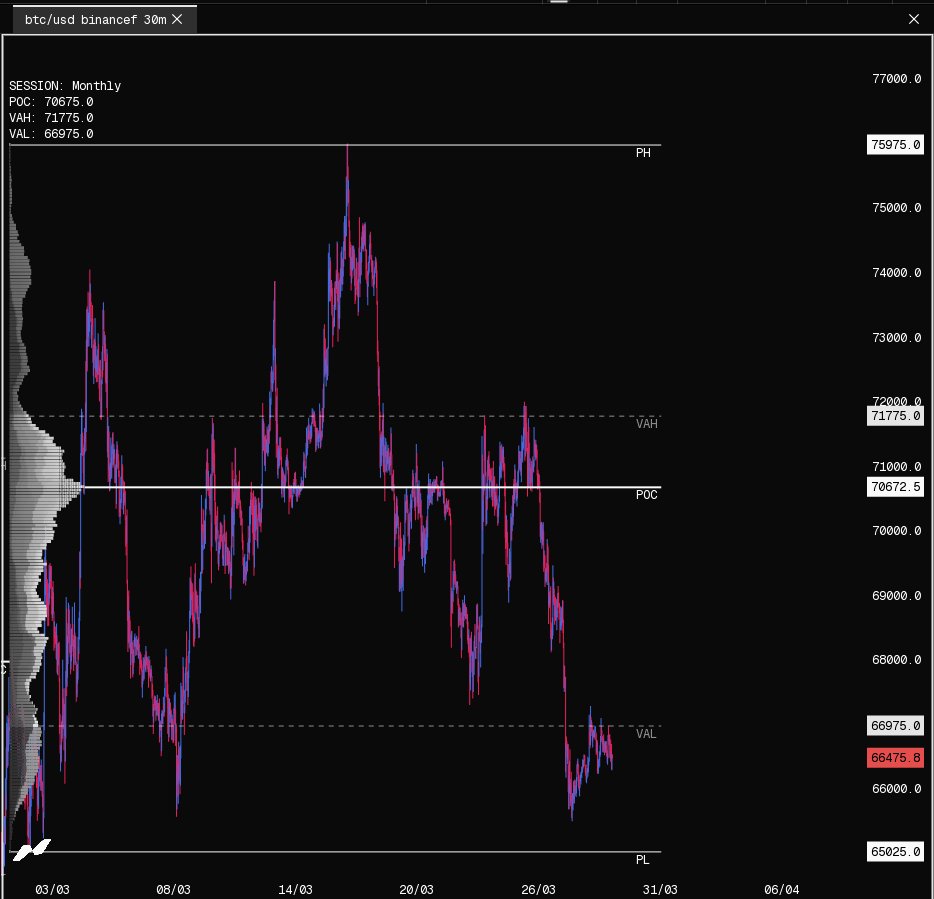Click the 14/03 date label
Screen dimensions: 934x899
pyautogui.click(x=295, y=889)
